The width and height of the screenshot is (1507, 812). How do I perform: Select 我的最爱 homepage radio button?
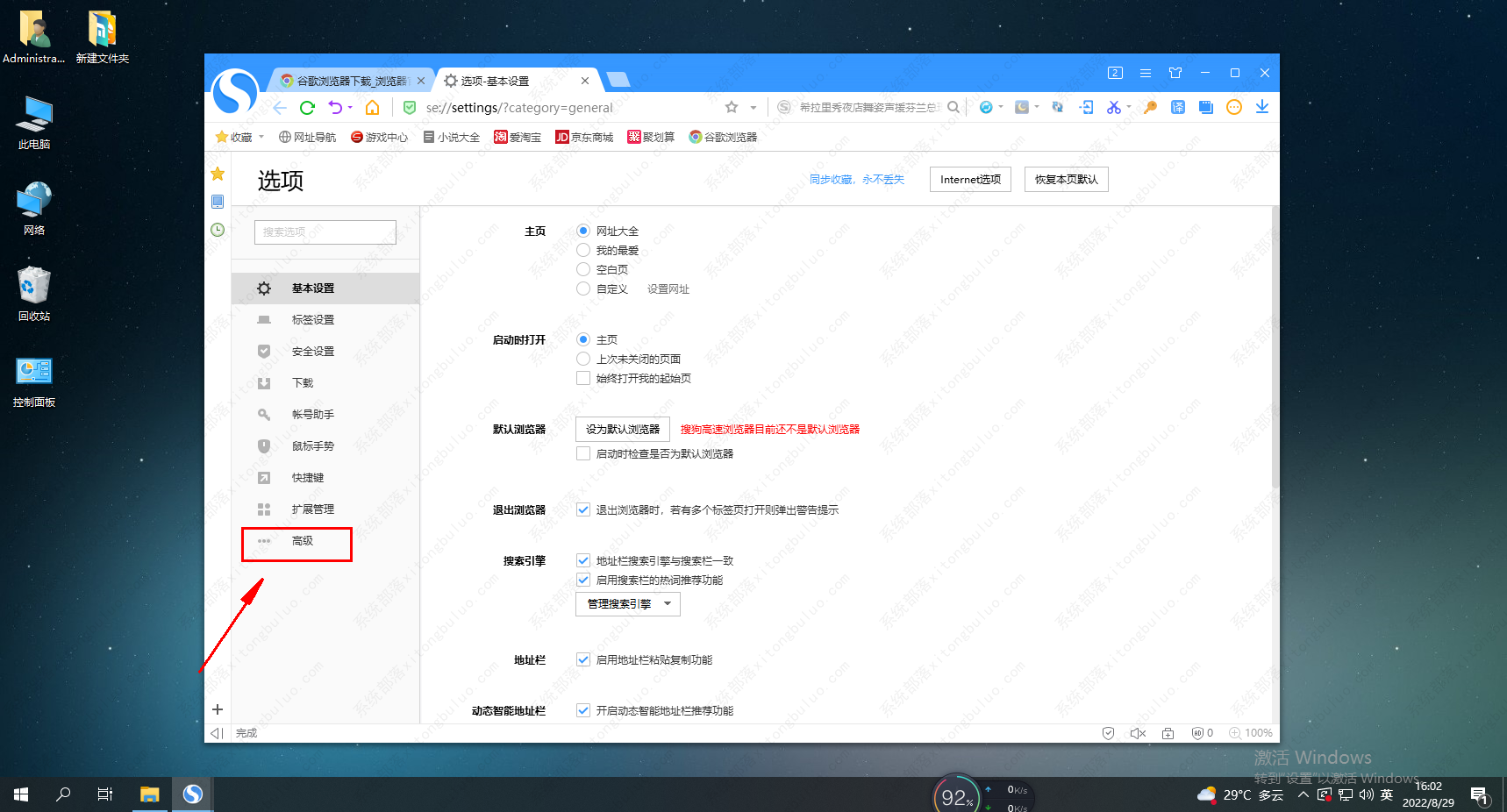point(583,250)
